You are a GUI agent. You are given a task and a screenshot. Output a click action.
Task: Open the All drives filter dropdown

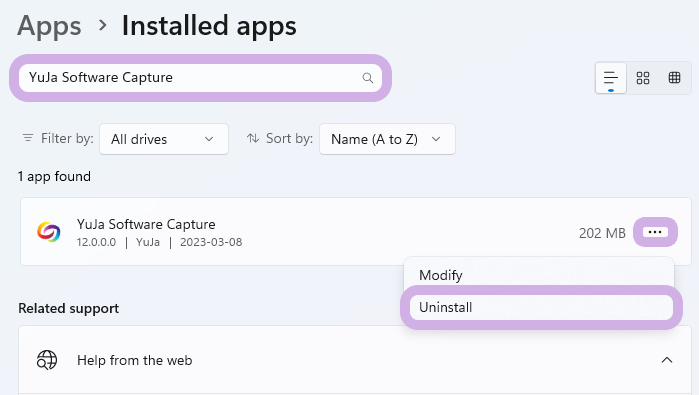click(x=164, y=139)
